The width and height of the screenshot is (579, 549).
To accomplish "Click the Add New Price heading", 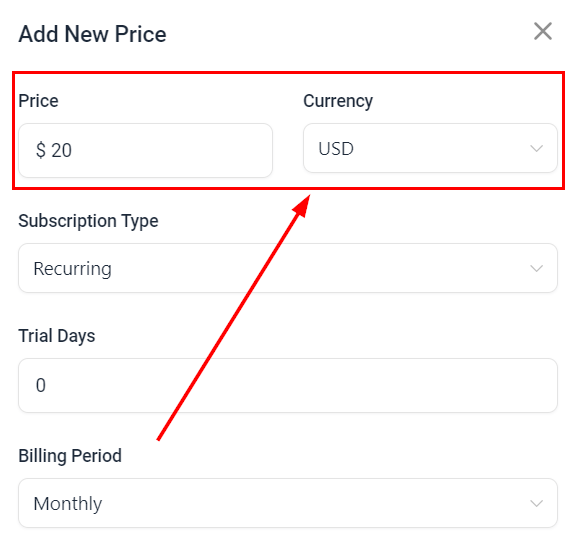I will (92, 34).
